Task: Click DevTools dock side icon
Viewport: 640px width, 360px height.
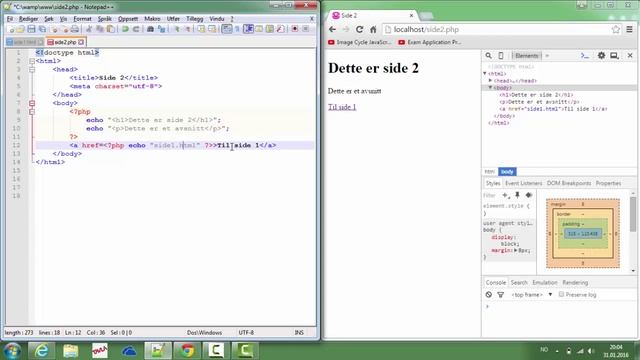Action: point(614,56)
